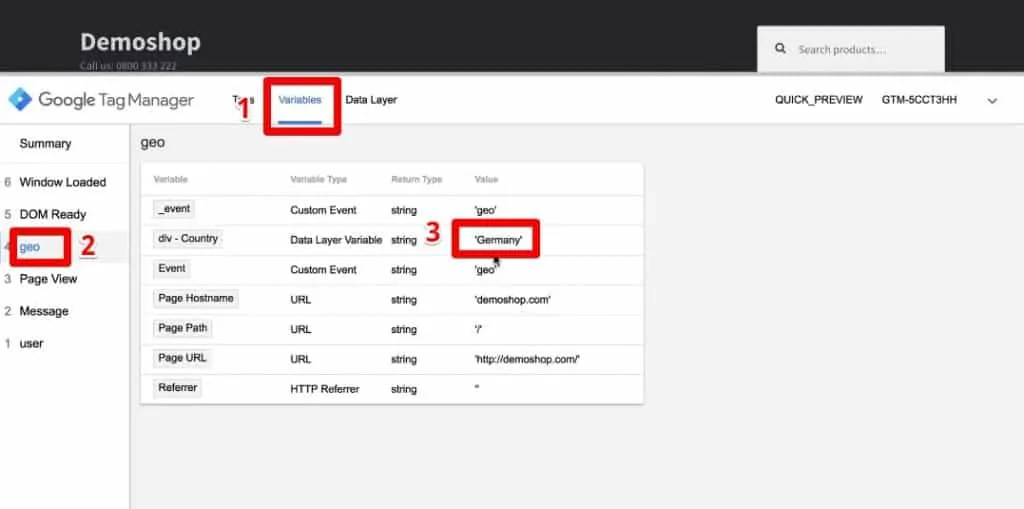Image resolution: width=1024 pixels, height=509 pixels.
Task: Click the 'http://demoshop.com/' value cell
Action: (x=527, y=359)
